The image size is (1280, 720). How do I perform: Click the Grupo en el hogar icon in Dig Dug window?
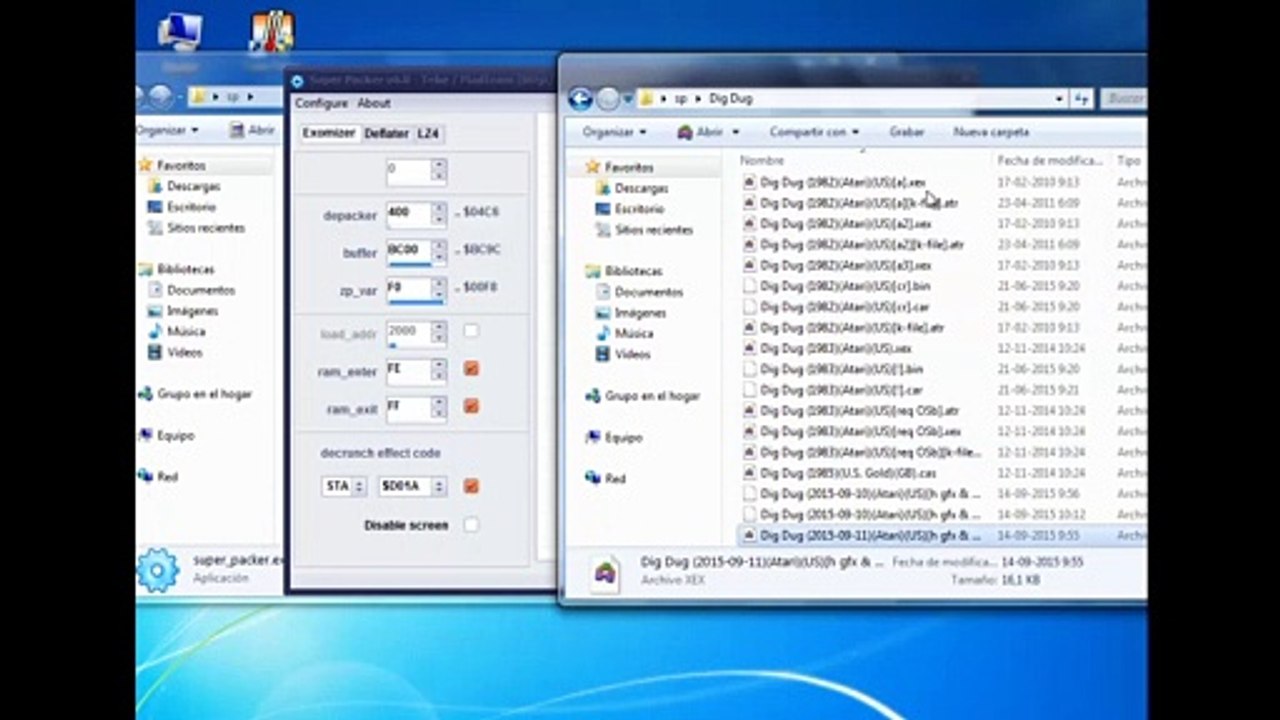[x=592, y=396]
